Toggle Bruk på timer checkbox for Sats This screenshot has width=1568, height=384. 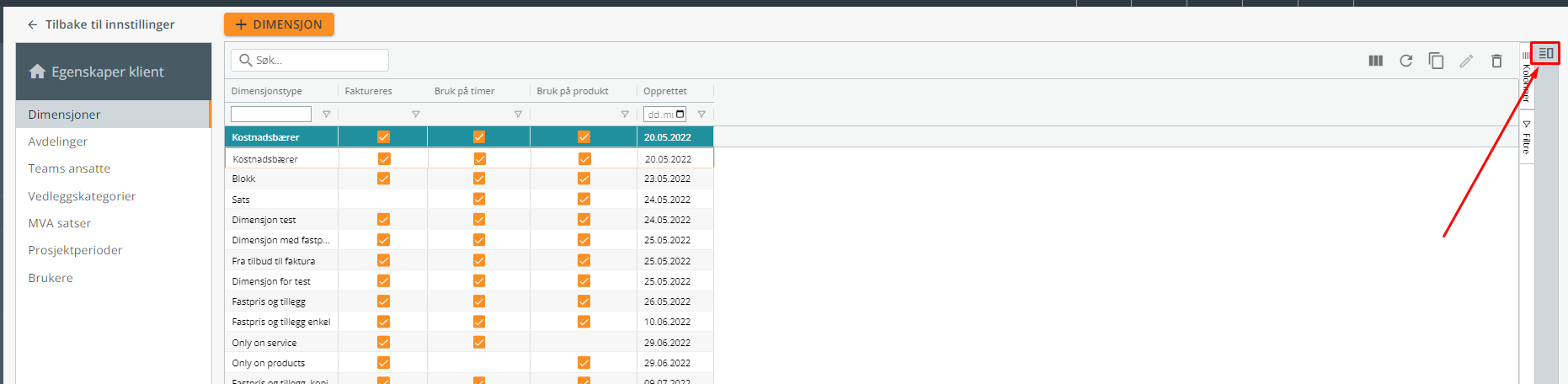pos(478,200)
